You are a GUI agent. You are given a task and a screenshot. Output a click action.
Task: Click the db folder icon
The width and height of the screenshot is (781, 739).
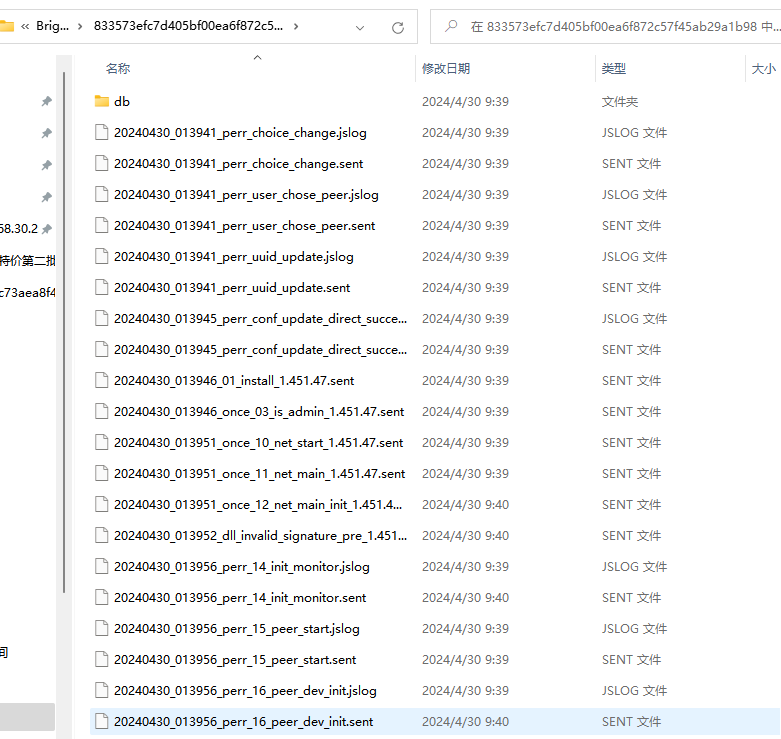[102, 101]
